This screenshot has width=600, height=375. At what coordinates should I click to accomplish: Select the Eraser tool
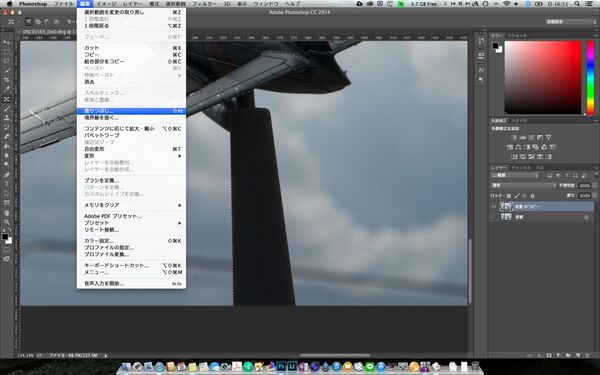7,137
